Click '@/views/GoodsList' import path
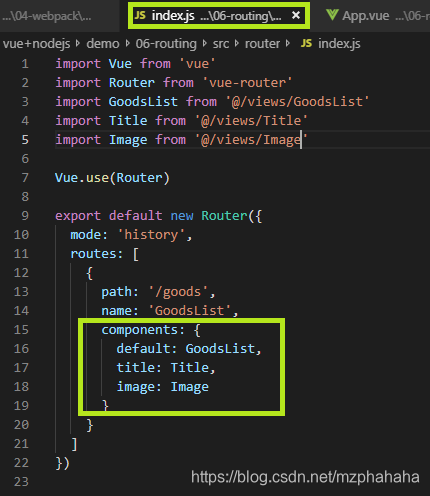 297,102
